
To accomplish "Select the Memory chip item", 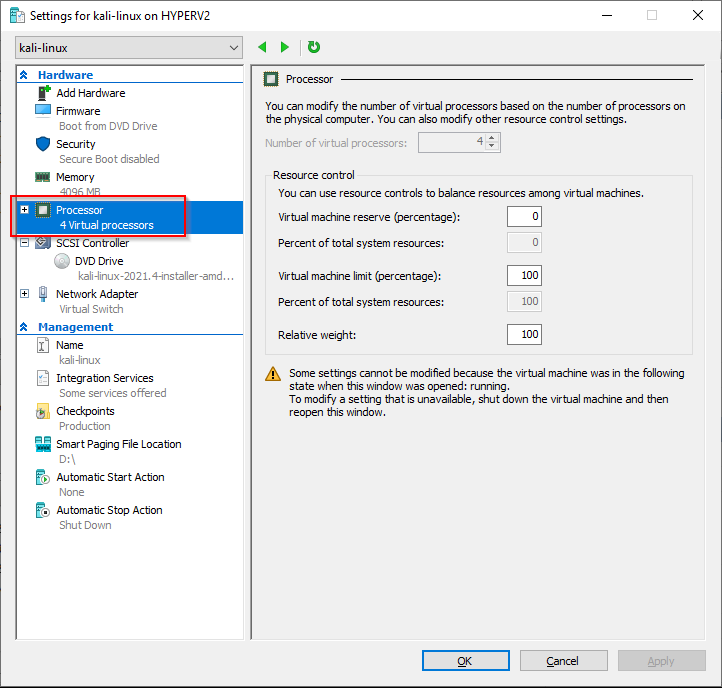I will (x=43, y=177).
